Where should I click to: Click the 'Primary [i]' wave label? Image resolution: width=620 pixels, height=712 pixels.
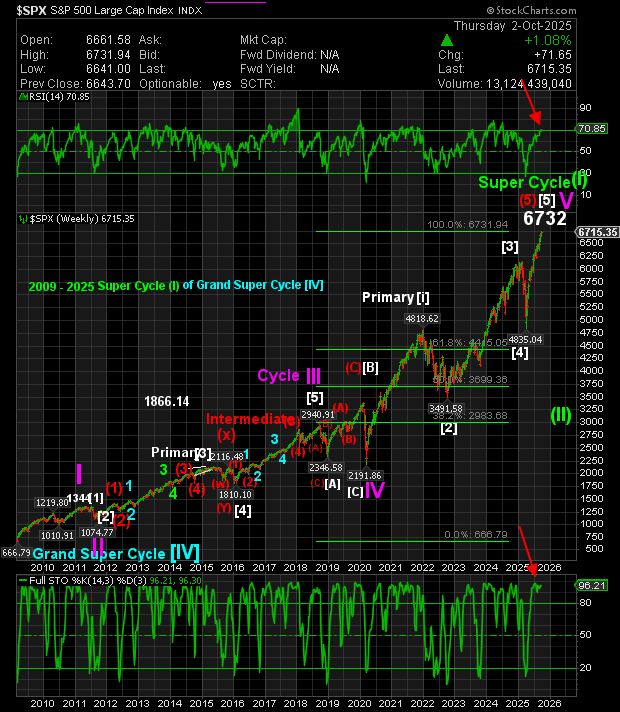pyautogui.click(x=396, y=297)
